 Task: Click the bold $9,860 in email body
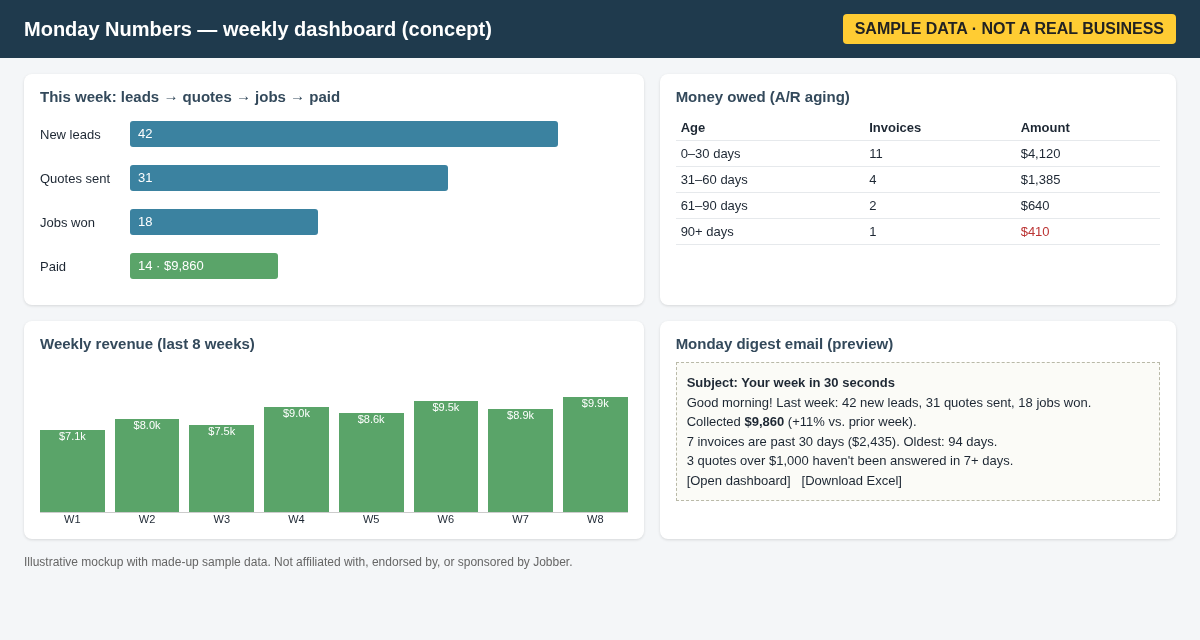click(764, 421)
